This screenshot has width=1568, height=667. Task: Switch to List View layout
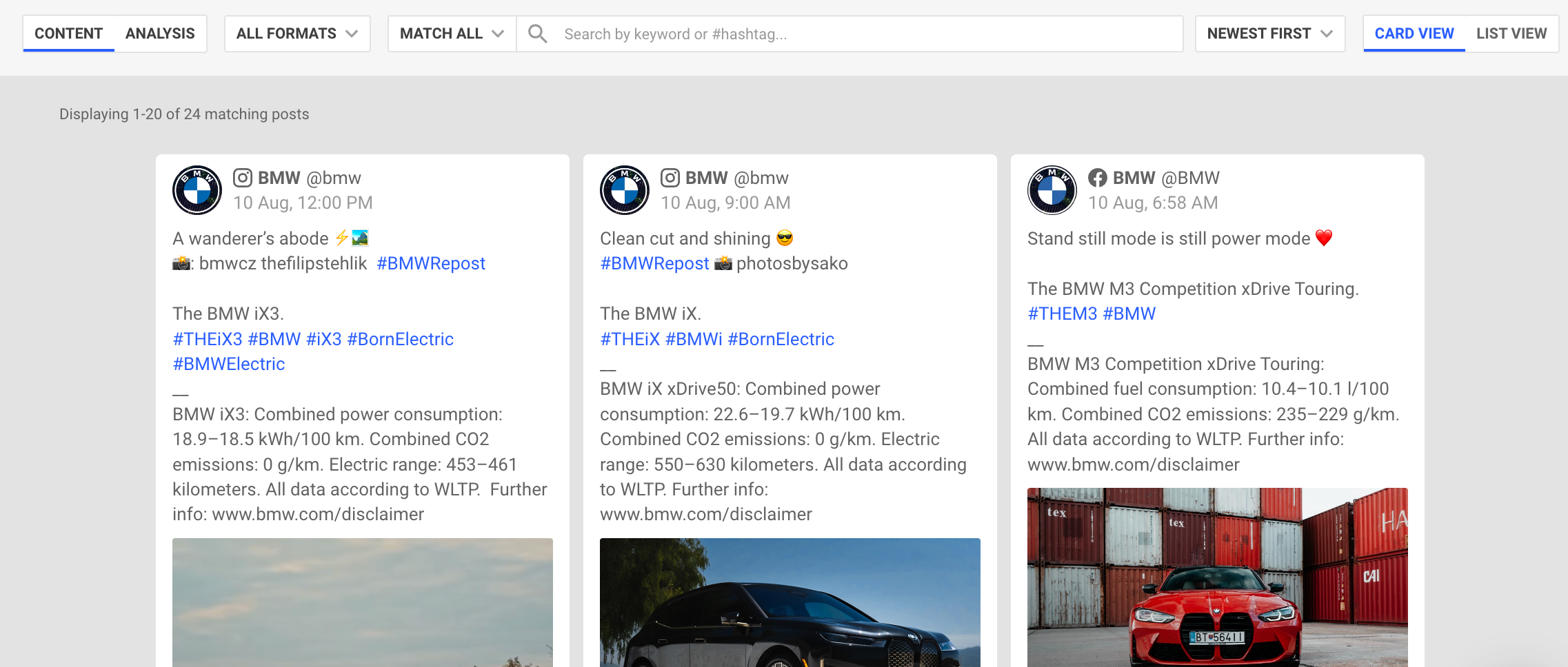pyautogui.click(x=1511, y=33)
